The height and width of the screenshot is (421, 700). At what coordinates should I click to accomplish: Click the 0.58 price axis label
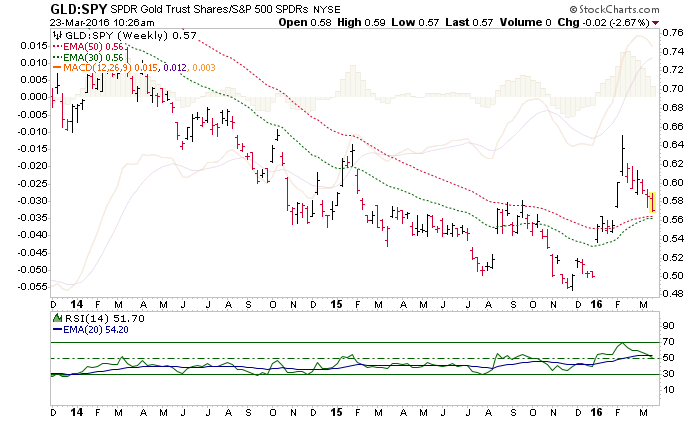[673, 201]
